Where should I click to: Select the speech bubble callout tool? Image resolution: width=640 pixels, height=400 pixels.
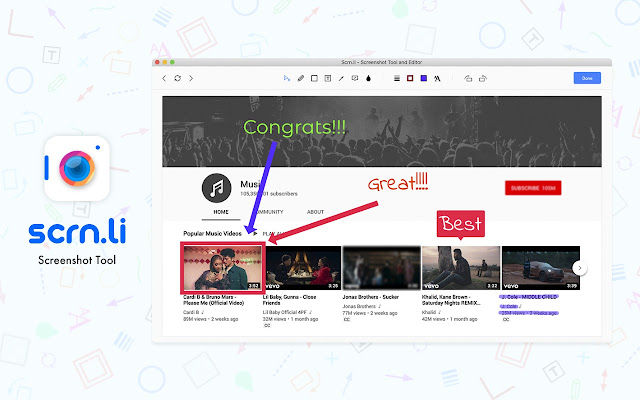pos(355,78)
